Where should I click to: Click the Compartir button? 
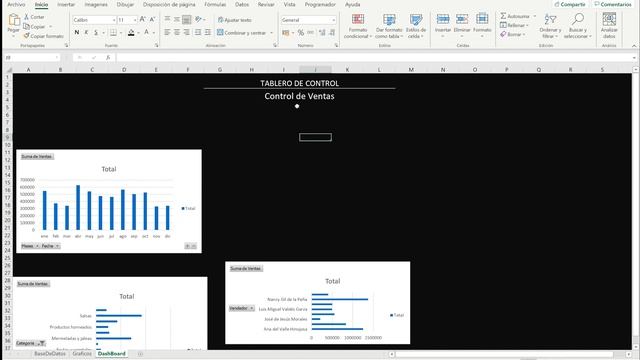570,4
